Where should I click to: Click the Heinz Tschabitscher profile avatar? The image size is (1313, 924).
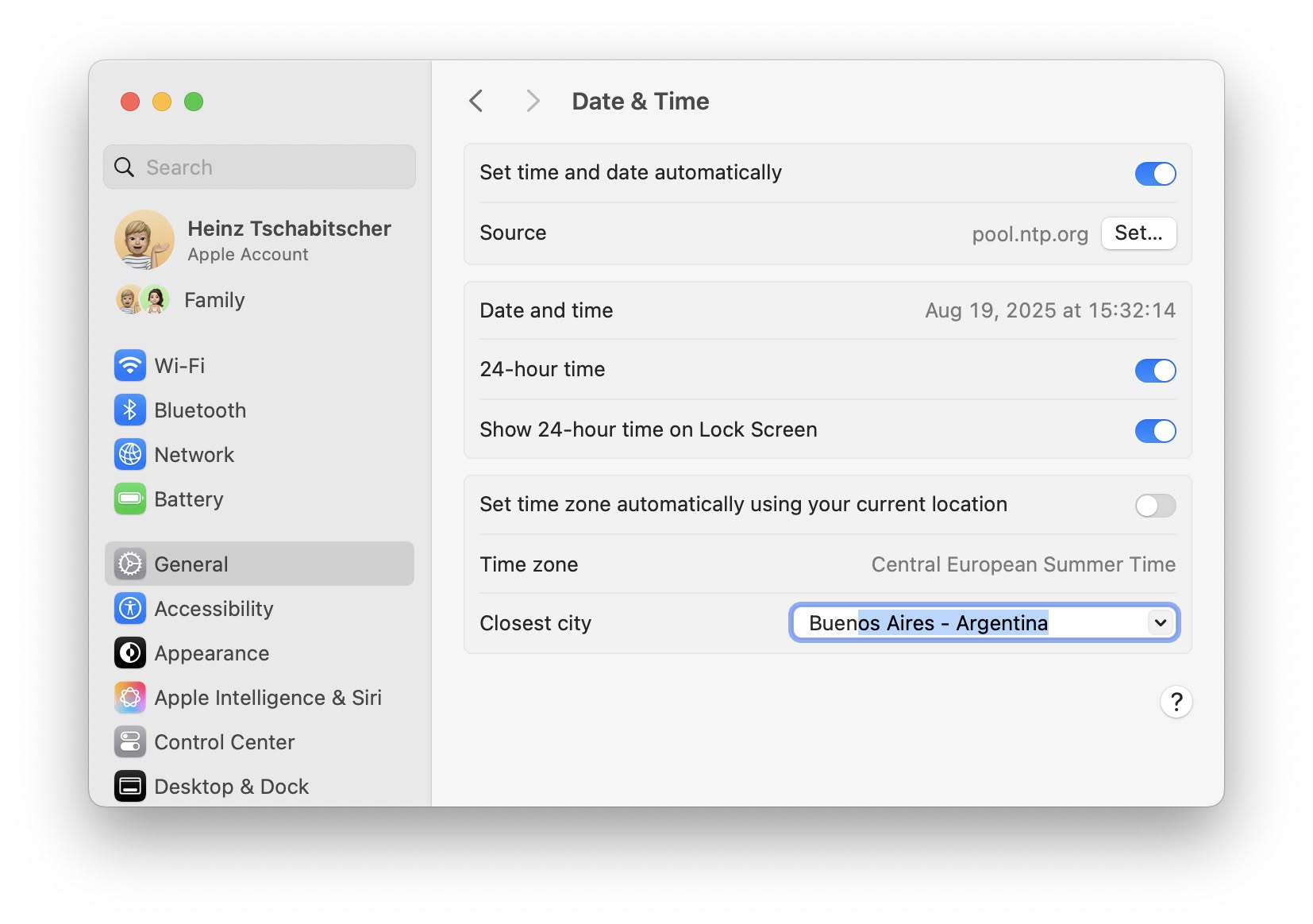(144, 240)
